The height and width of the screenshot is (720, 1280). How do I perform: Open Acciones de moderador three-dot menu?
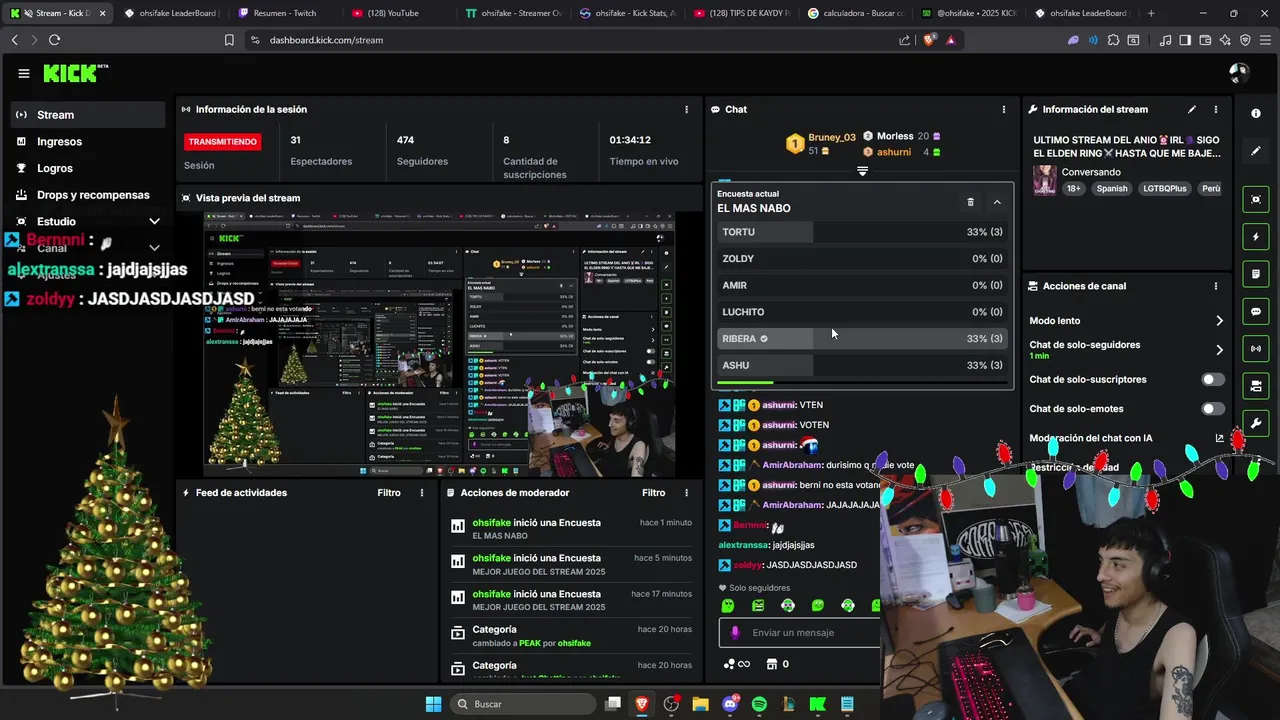click(x=686, y=493)
